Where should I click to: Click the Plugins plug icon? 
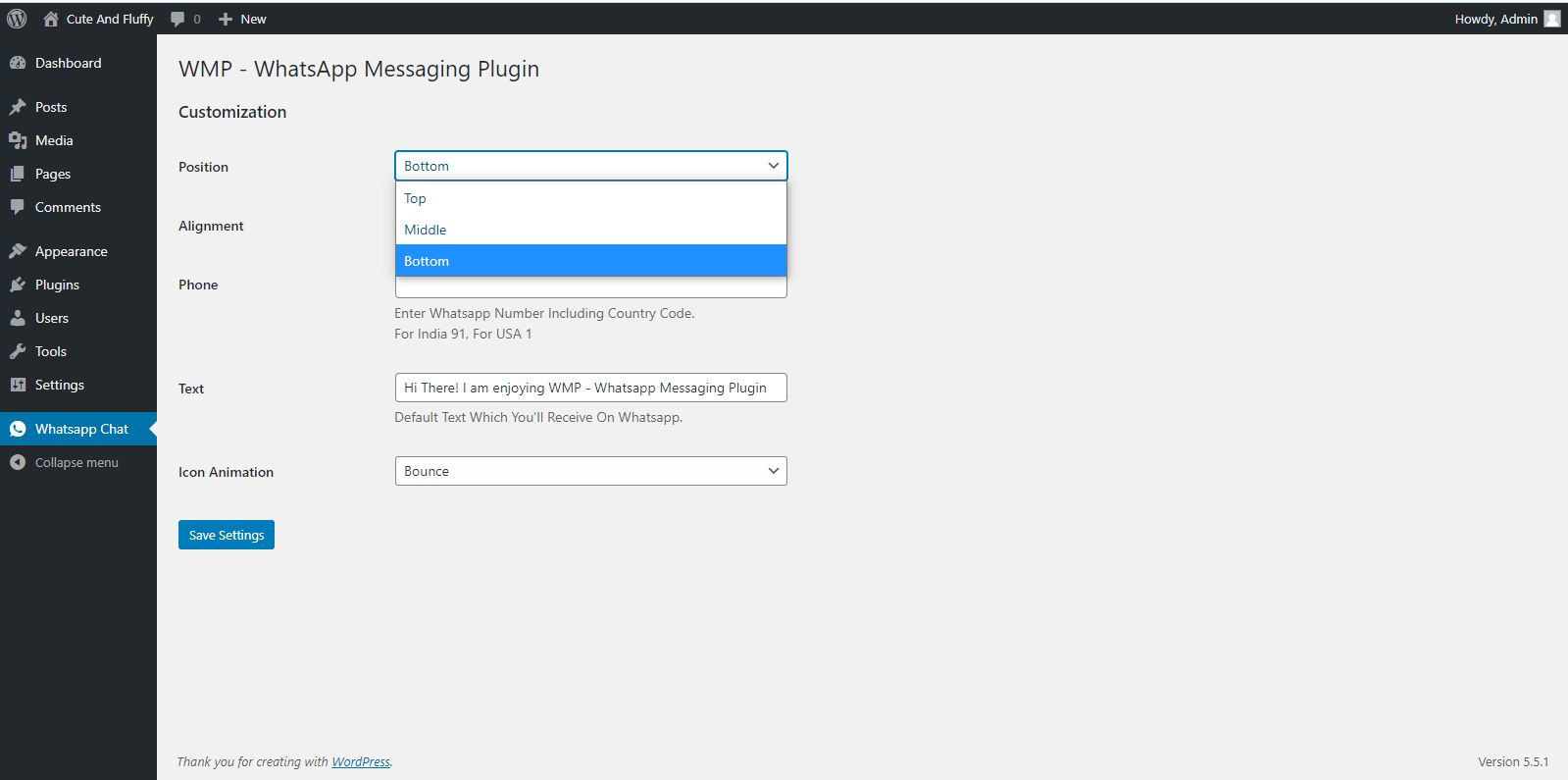point(18,285)
